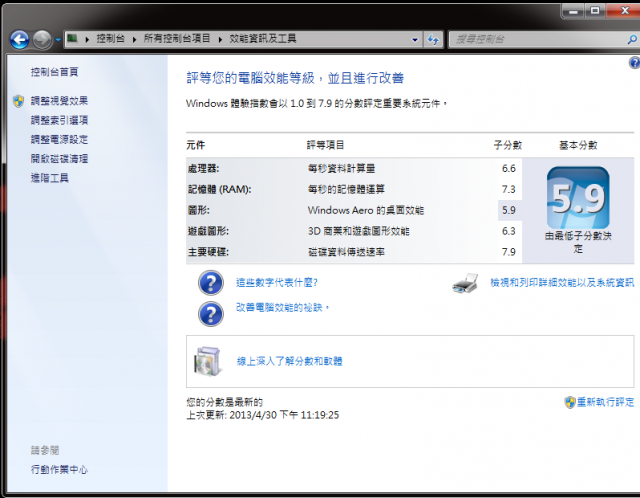The width and height of the screenshot is (640, 498).
Task: Open 這些數字代表什麼? link
Action: tap(277, 282)
